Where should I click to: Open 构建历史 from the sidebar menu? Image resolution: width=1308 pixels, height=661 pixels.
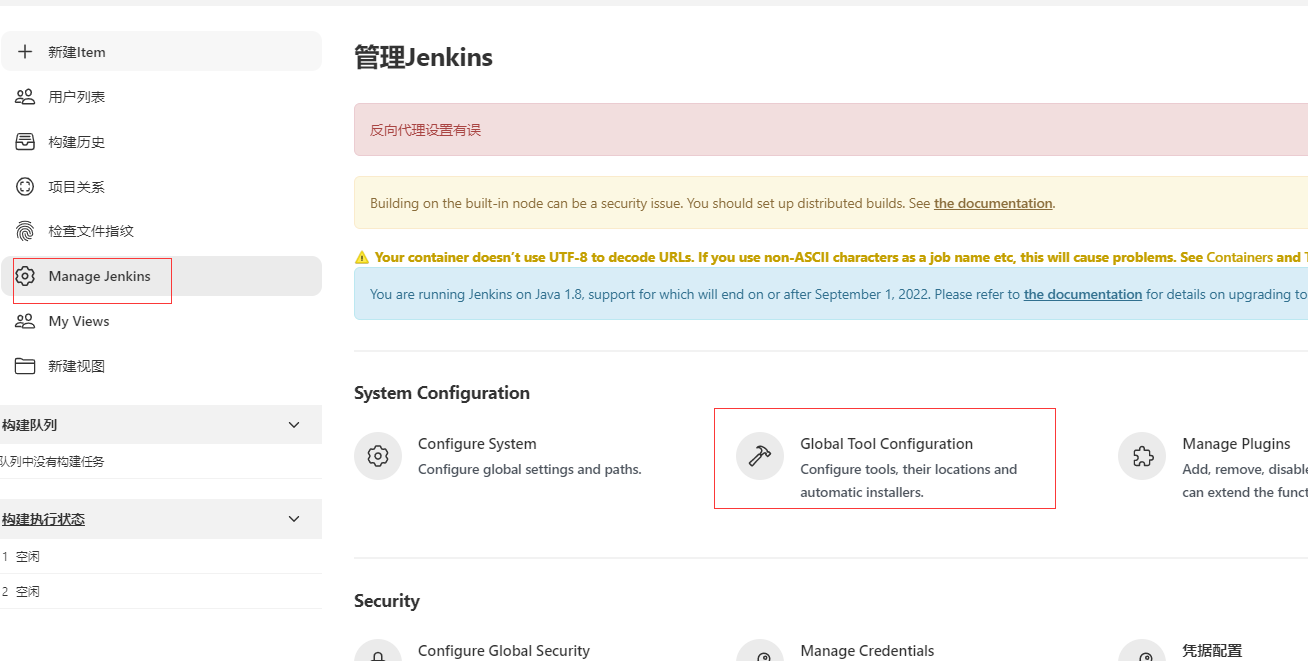(x=77, y=142)
